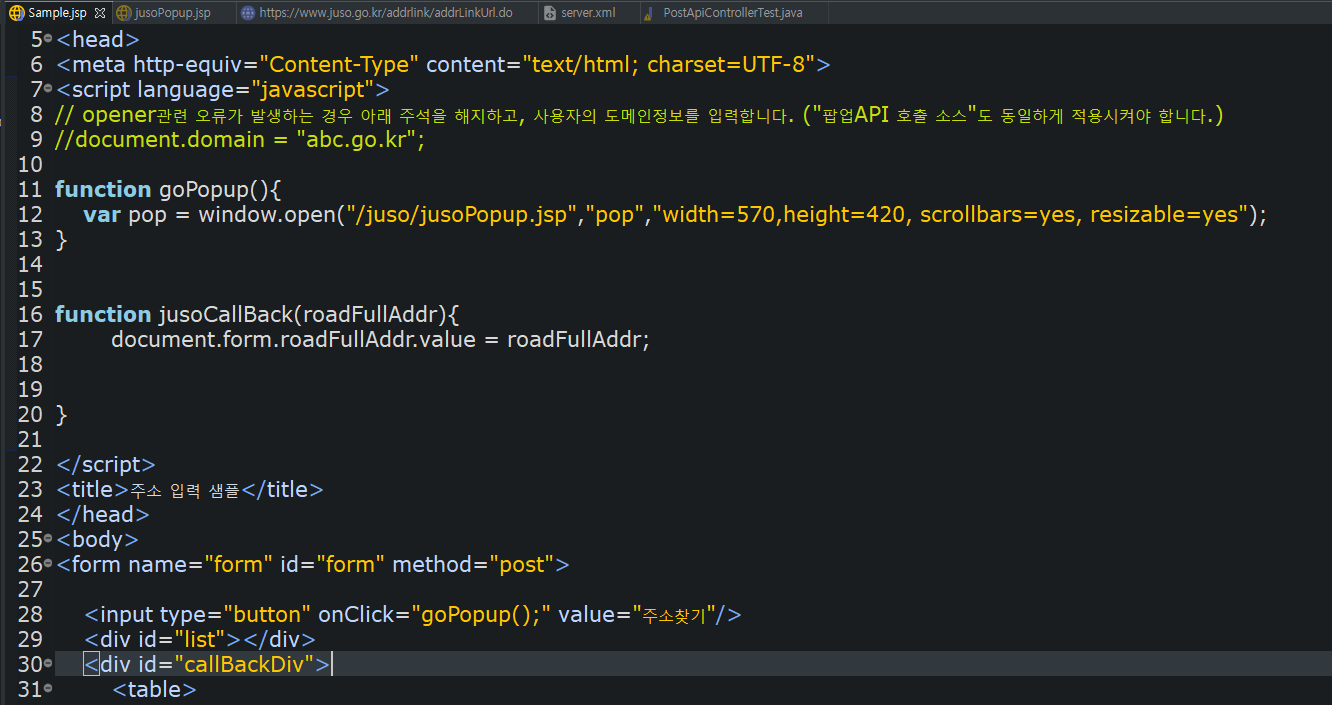1332x705 pixels.
Task: Click the "Content-Type" attribute value
Action: [339, 65]
